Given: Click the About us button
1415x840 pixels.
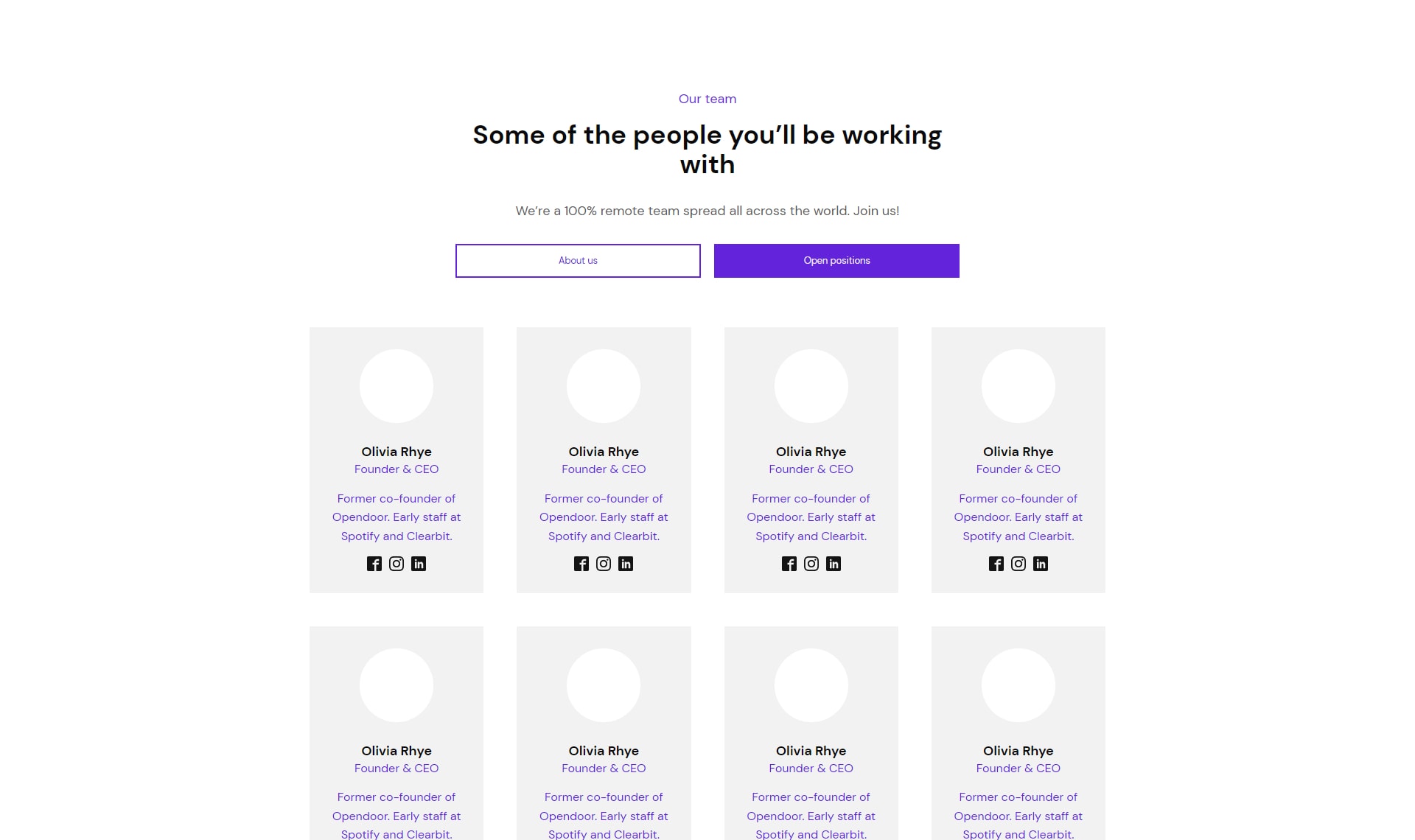Looking at the screenshot, I should pos(578,261).
